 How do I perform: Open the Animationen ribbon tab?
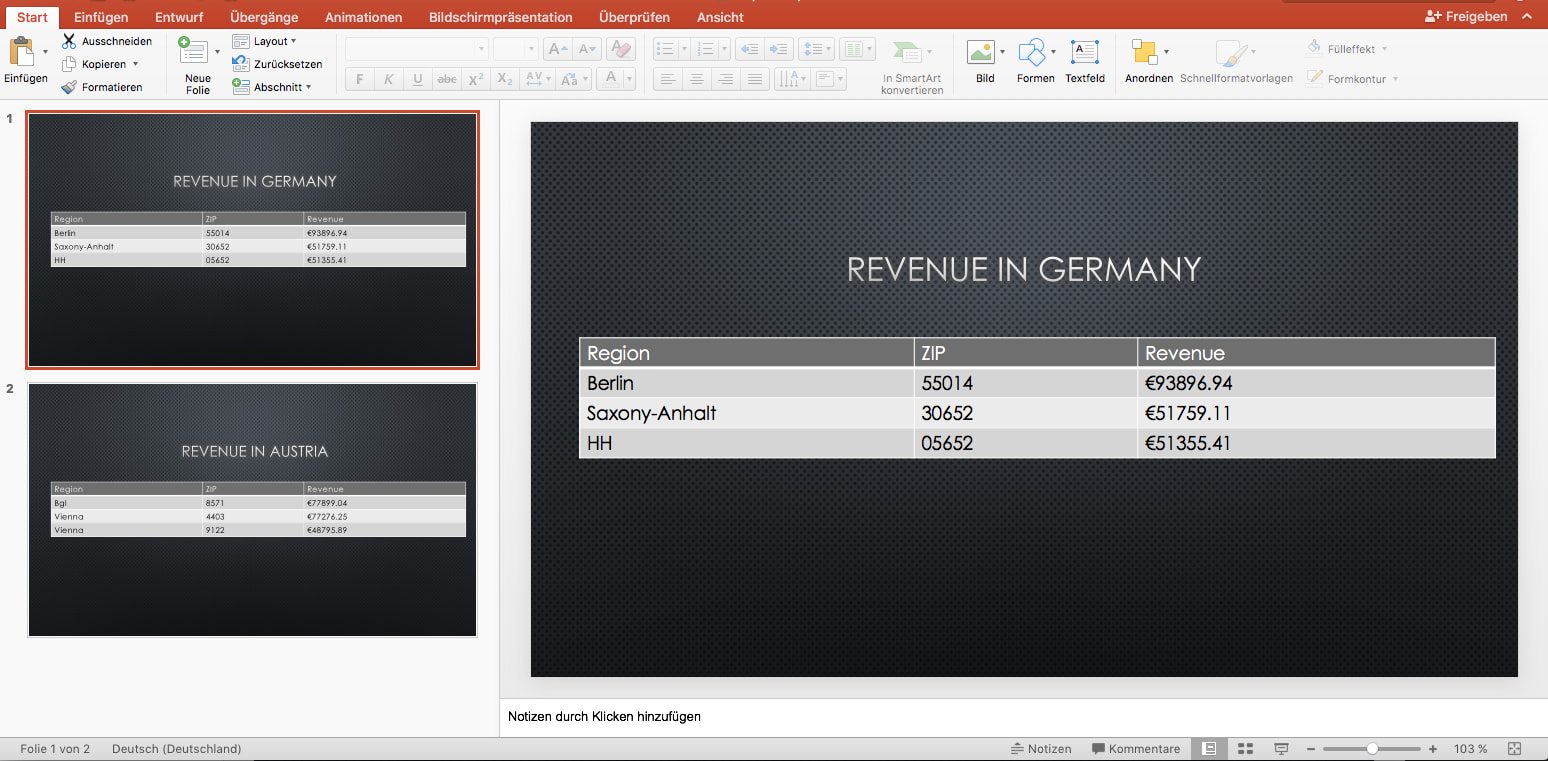pos(363,16)
